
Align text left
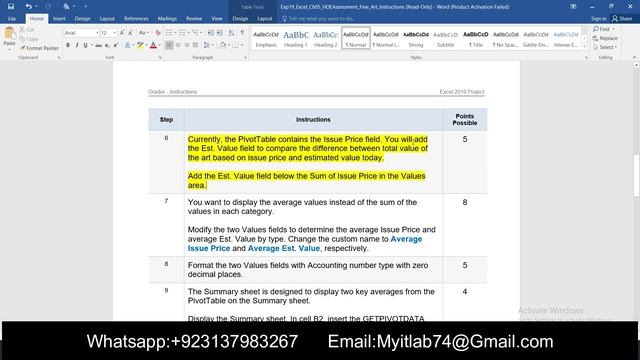pyautogui.click(x=169, y=45)
